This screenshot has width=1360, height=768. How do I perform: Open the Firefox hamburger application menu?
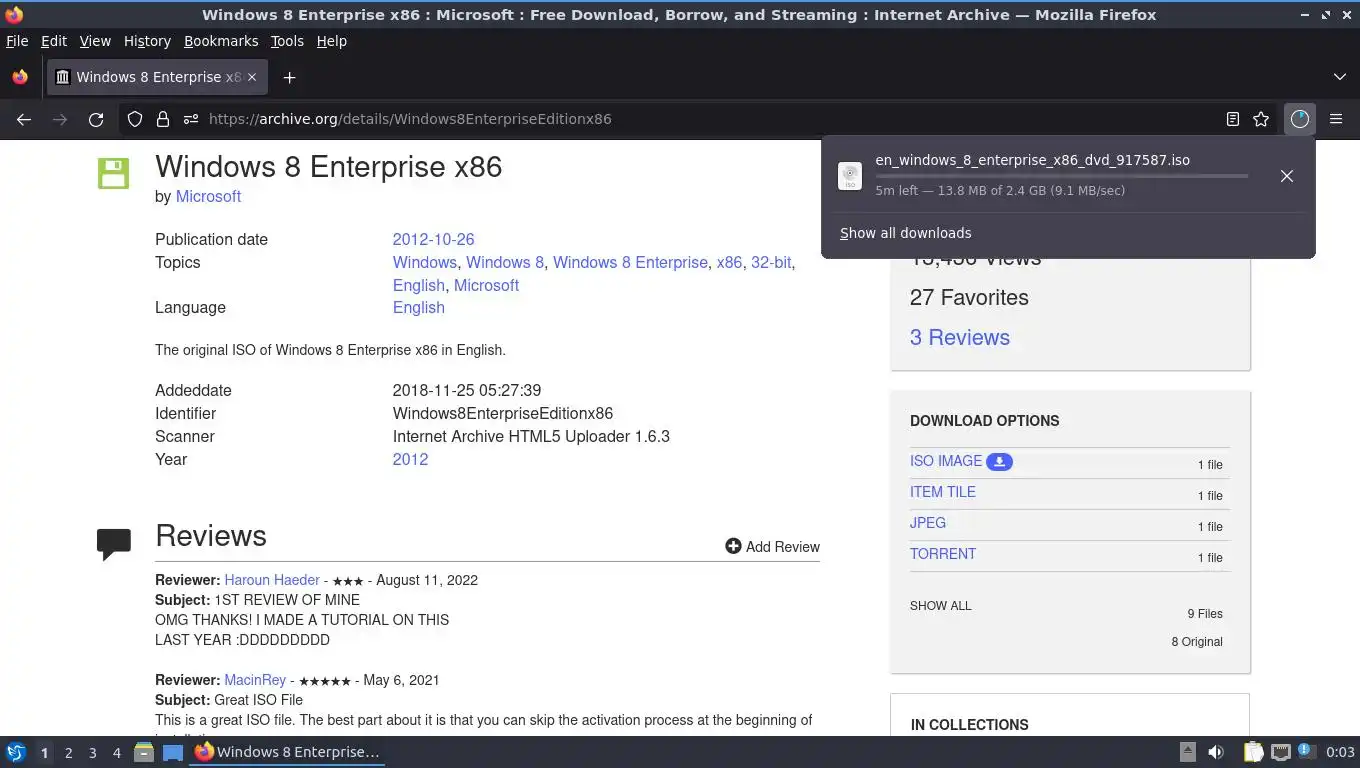pyautogui.click(x=1336, y=119)
